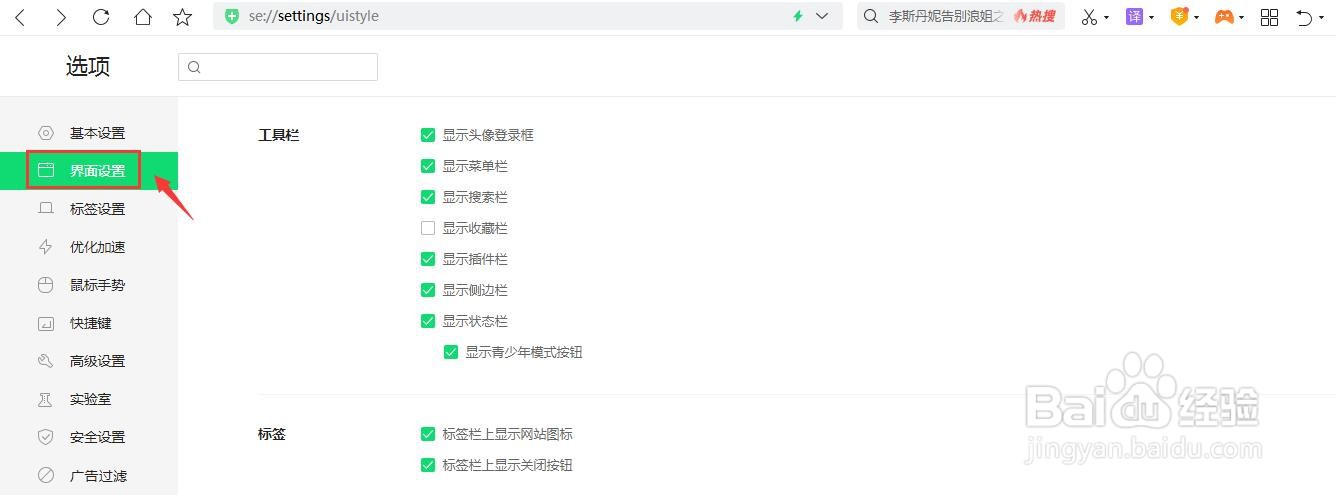Enable 显示收藏栏 checkbox
The width and height of the screenshot is (1336, 495).
(x=428, y=228)
